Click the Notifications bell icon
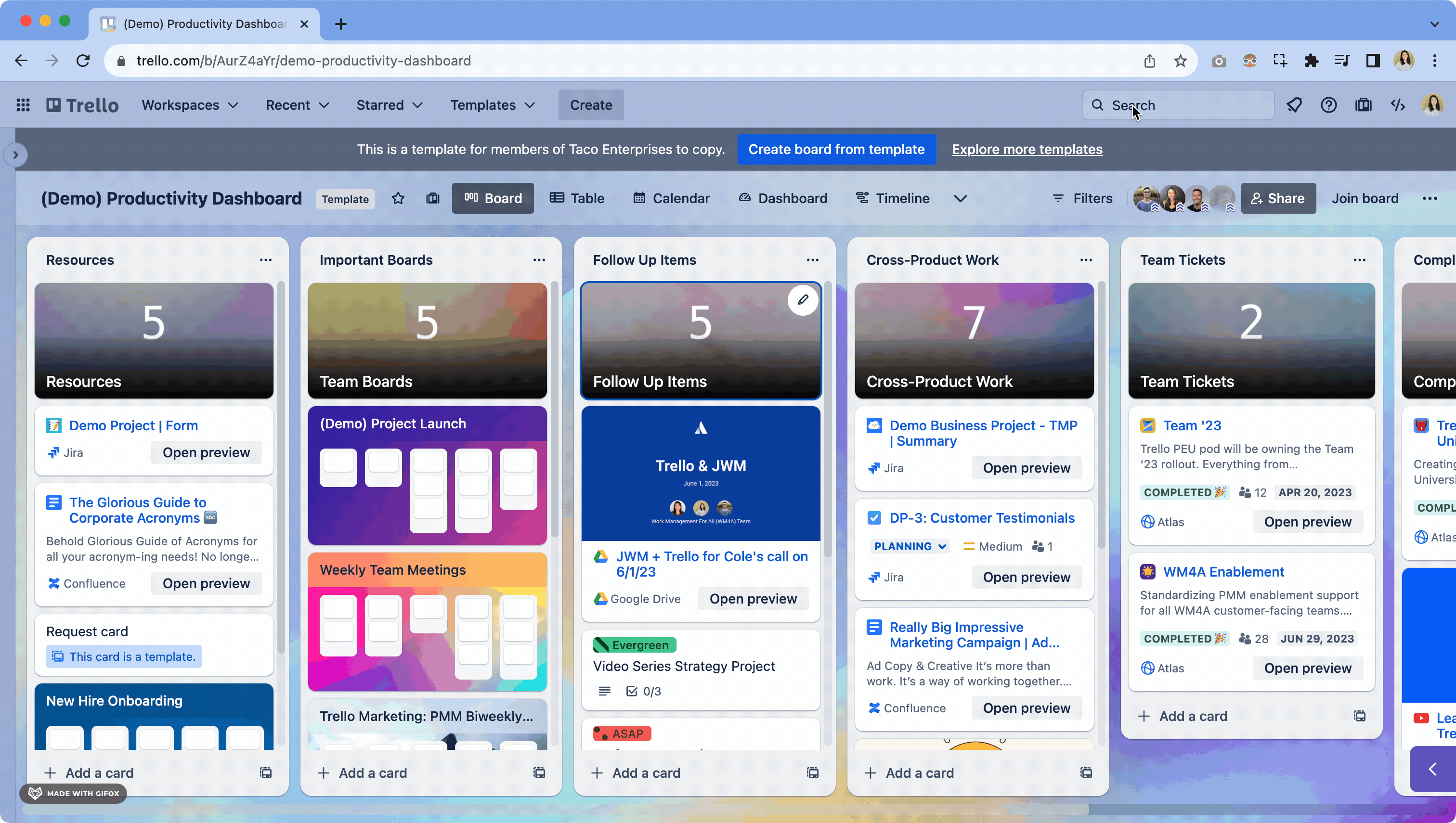Screen dimensions: 1456x823 (1294, 105)
